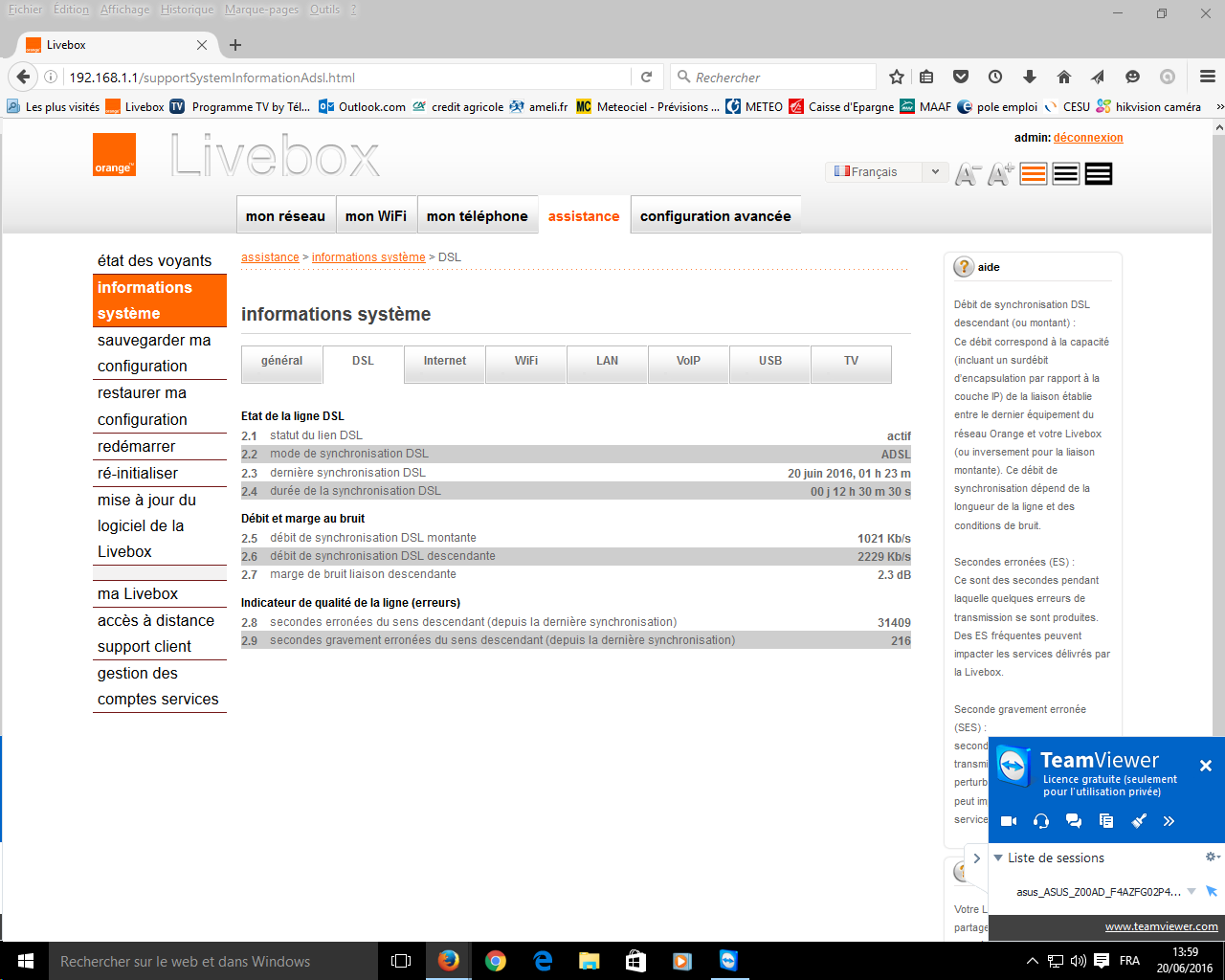The width and height of the screenshot is (1225, 980).
Task: Open the redémarrer sidebar link
Action: pyautogui.click(x=137, y=446)
